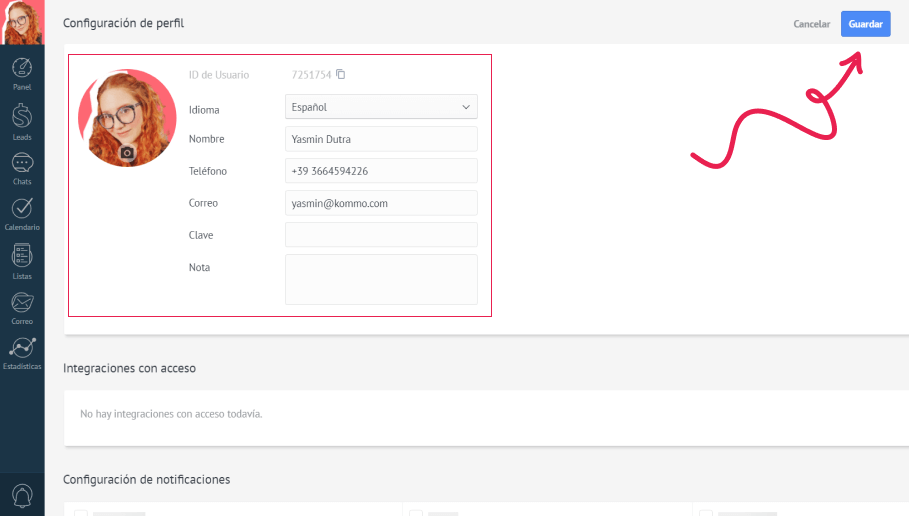View Estadísticas in the sidebar

coord(22,352)
